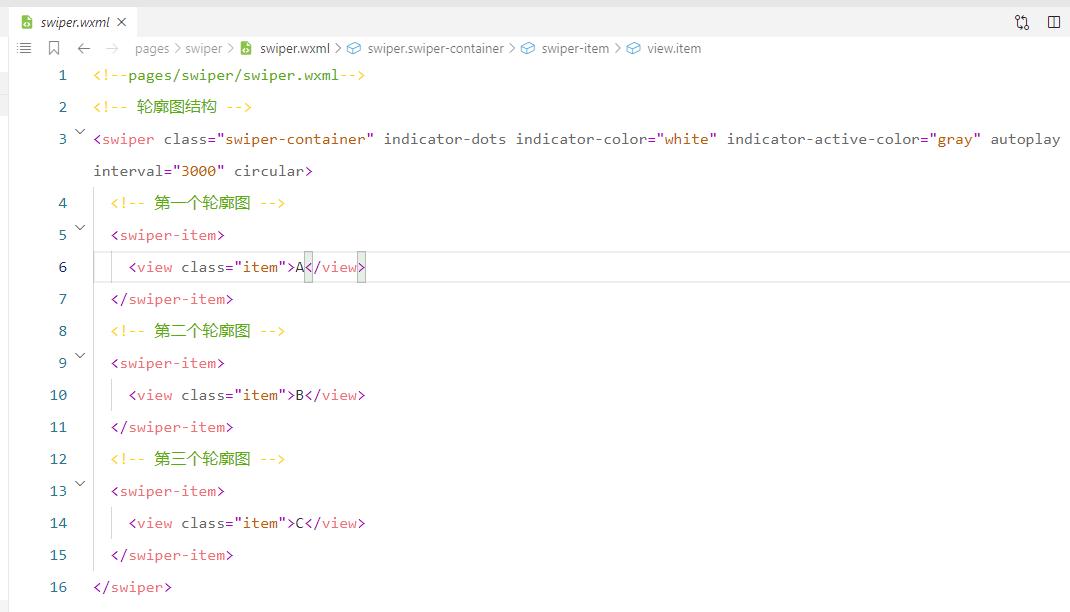Click line number 16 in the gutter
This screenshot has height=612, width=1070.
click(x=58, y=587)
